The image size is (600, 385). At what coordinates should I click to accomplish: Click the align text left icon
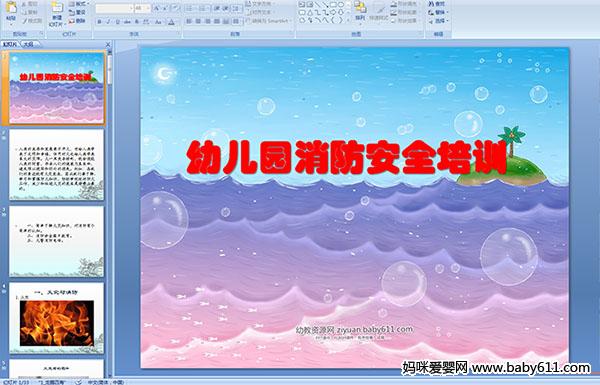(189, 21)
